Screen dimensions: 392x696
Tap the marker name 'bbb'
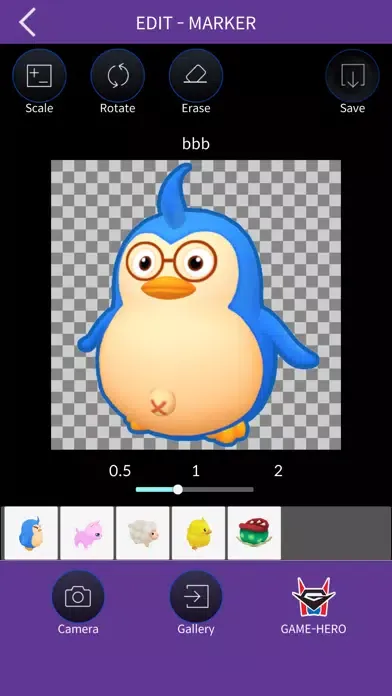tap(196, 143)
